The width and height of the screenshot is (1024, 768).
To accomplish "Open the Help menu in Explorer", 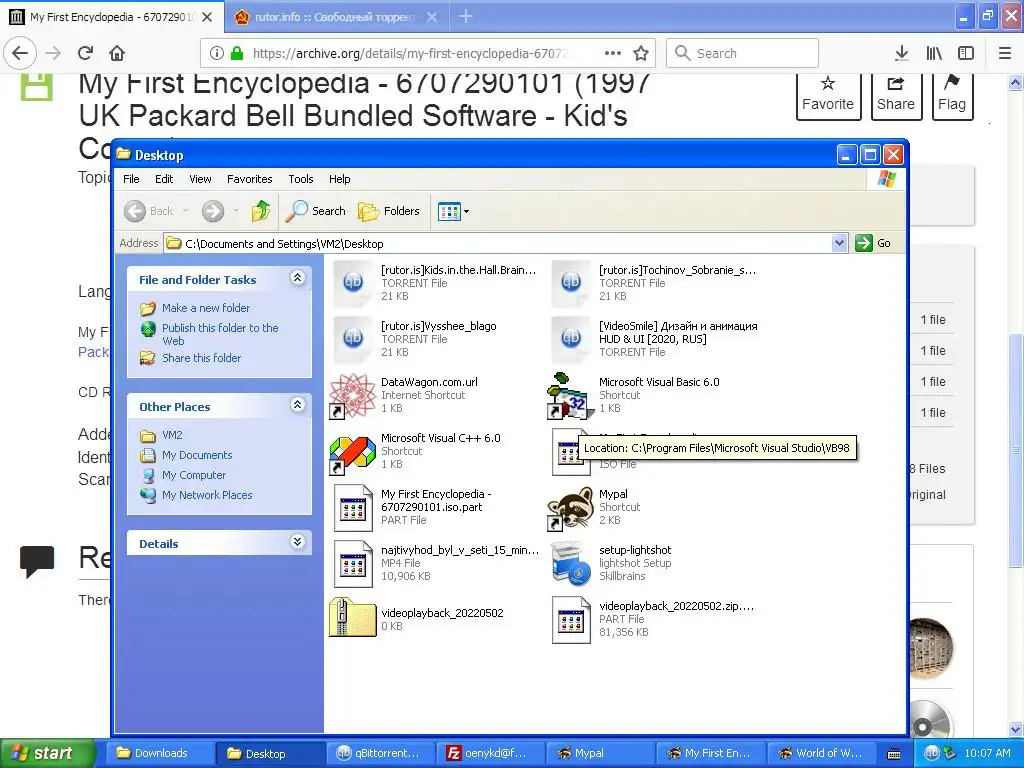I will 340,179.
